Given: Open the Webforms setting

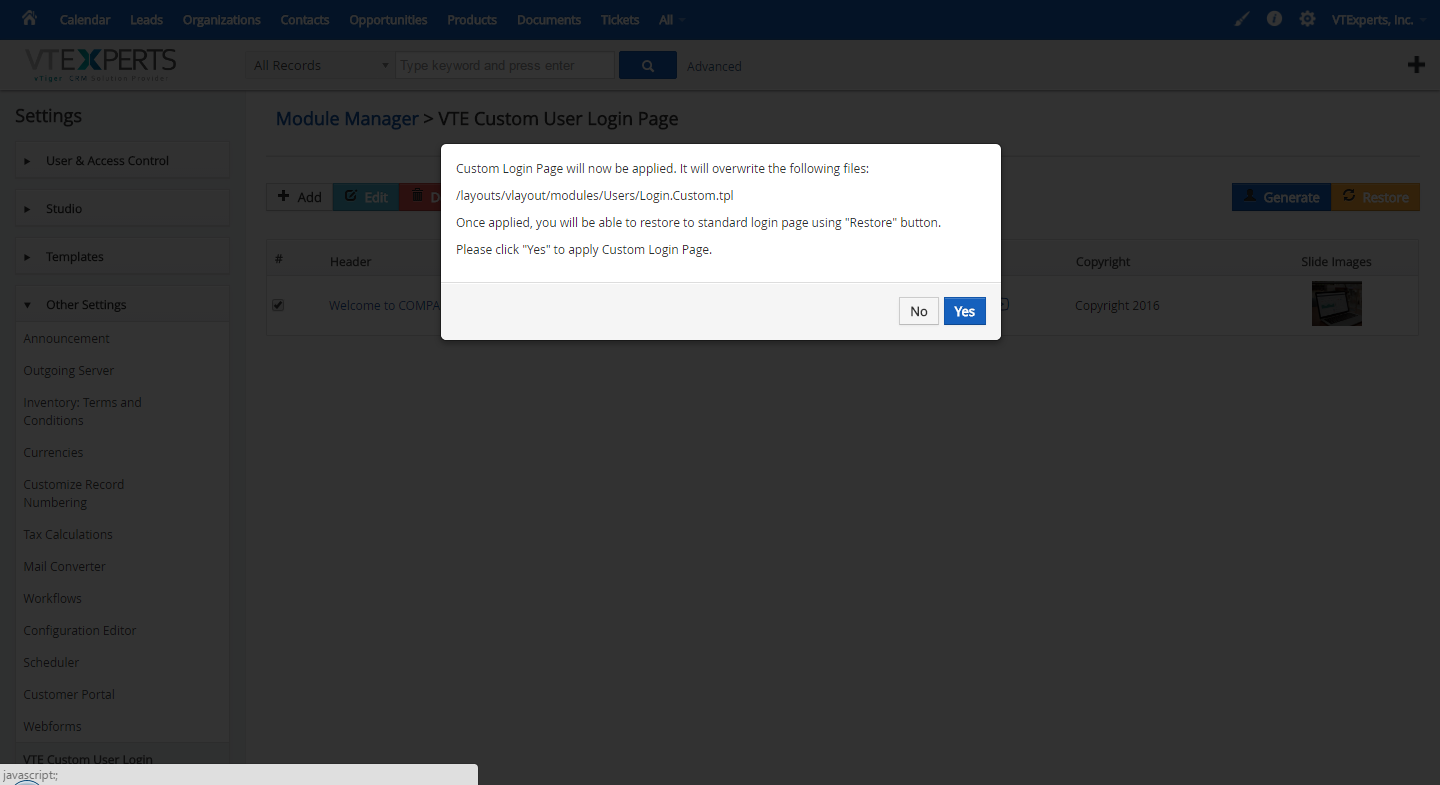Looking at the screenshot, I should coord(52,726).
